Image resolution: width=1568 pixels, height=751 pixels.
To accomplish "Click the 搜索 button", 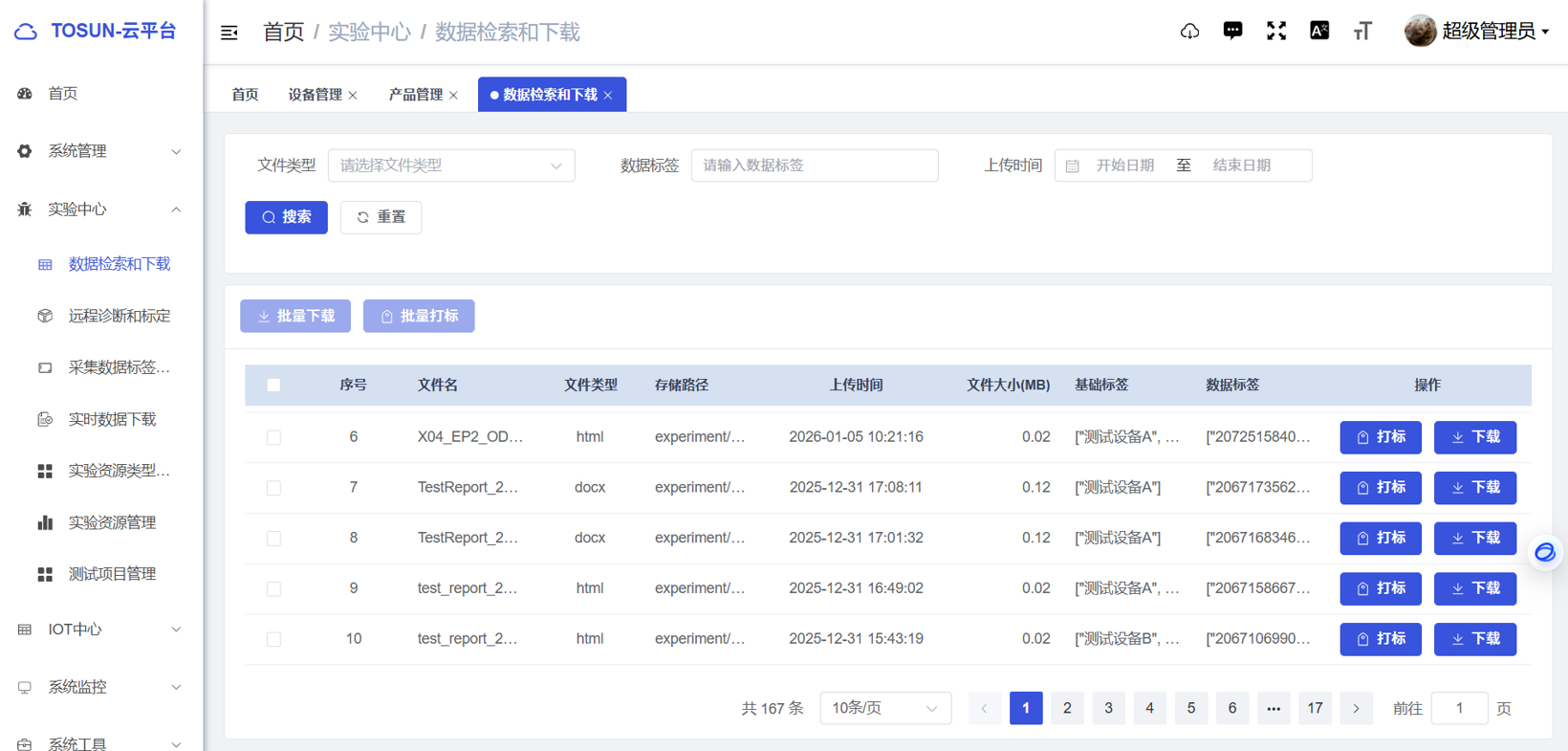I will (x=286, y=217).
